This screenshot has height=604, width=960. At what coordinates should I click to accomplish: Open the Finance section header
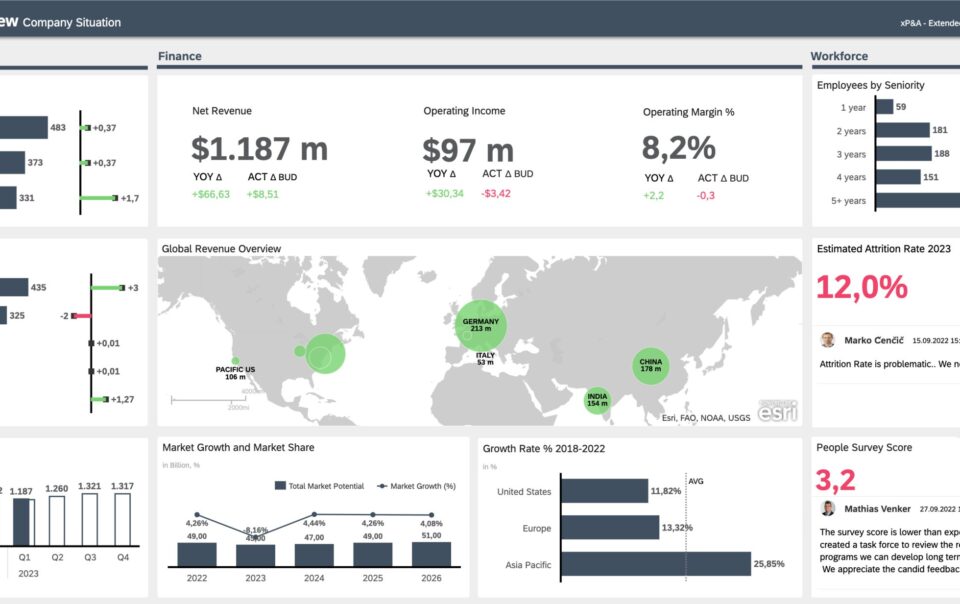click(x=179, y=56)
